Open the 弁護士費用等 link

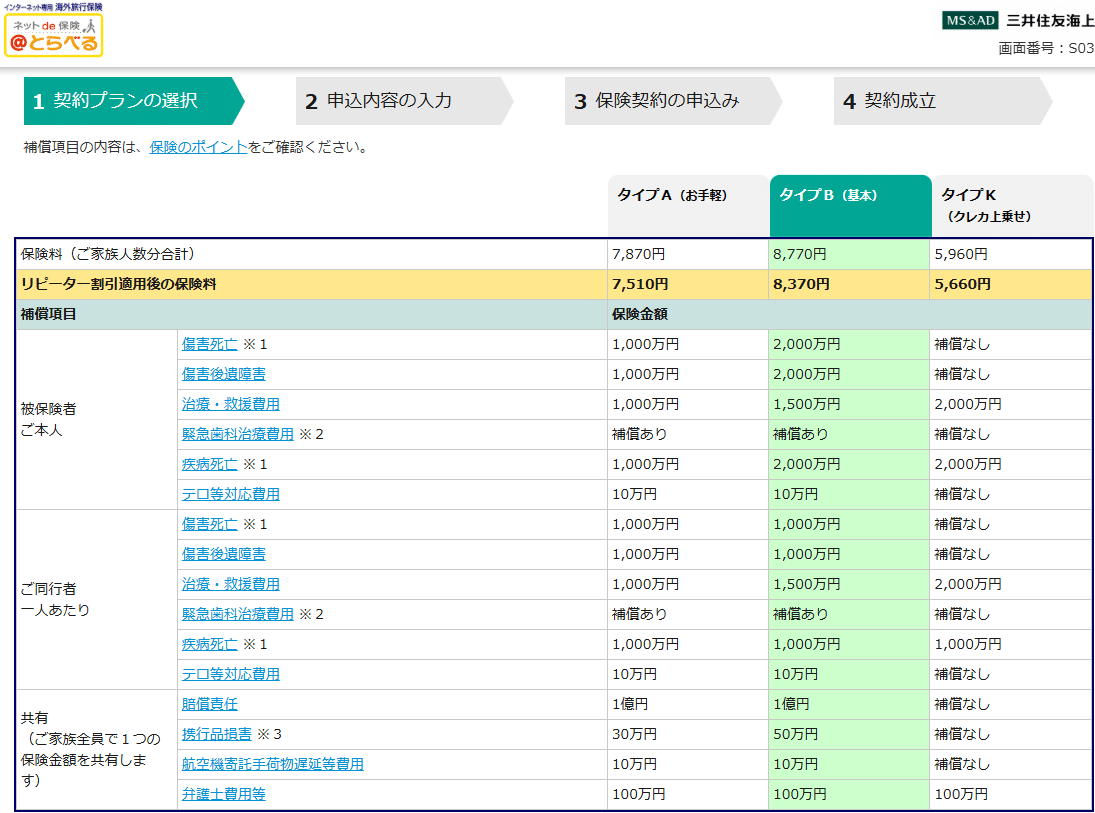pos(223,795)
